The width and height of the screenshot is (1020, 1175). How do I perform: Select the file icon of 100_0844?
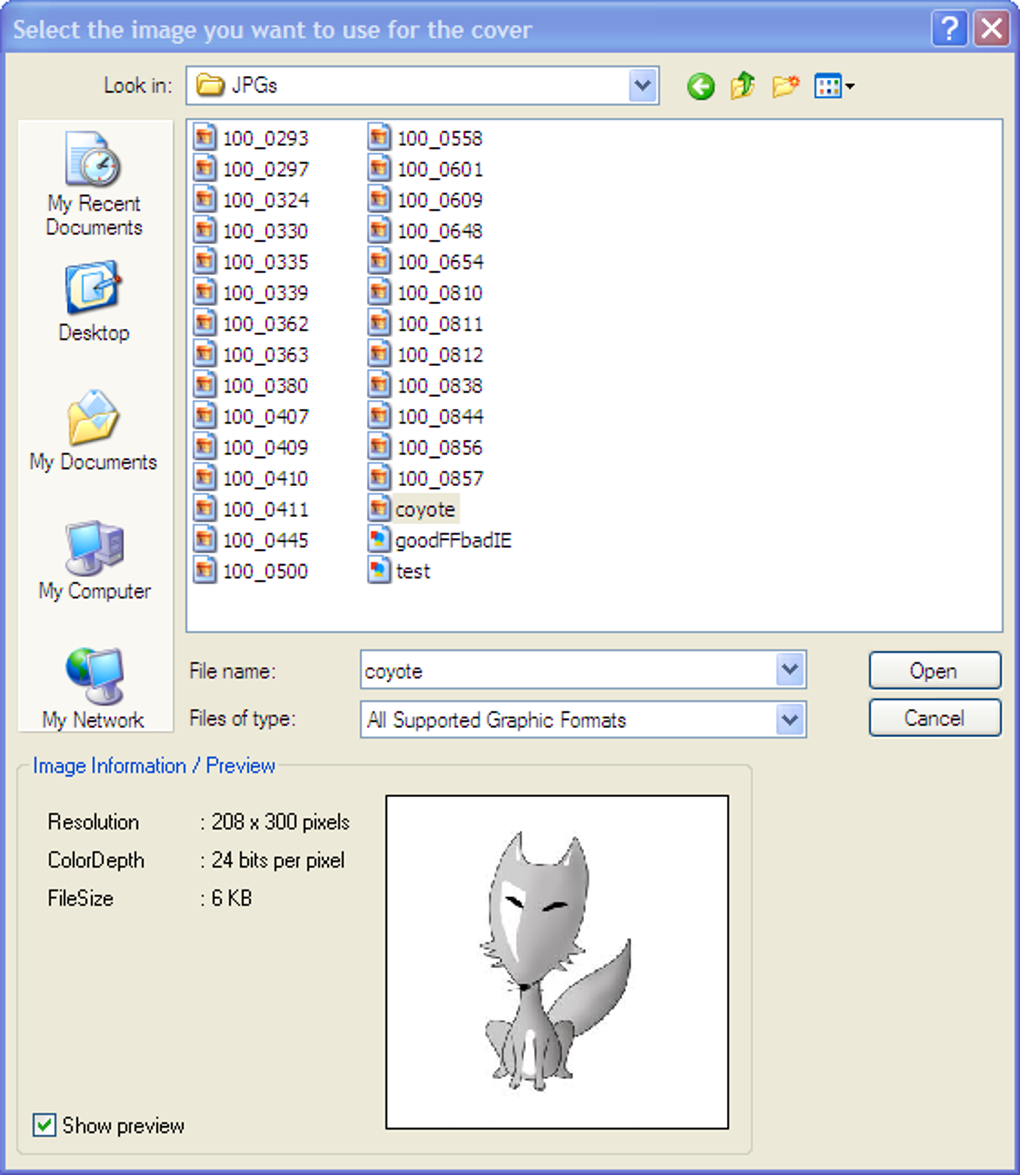coord(379,416)
